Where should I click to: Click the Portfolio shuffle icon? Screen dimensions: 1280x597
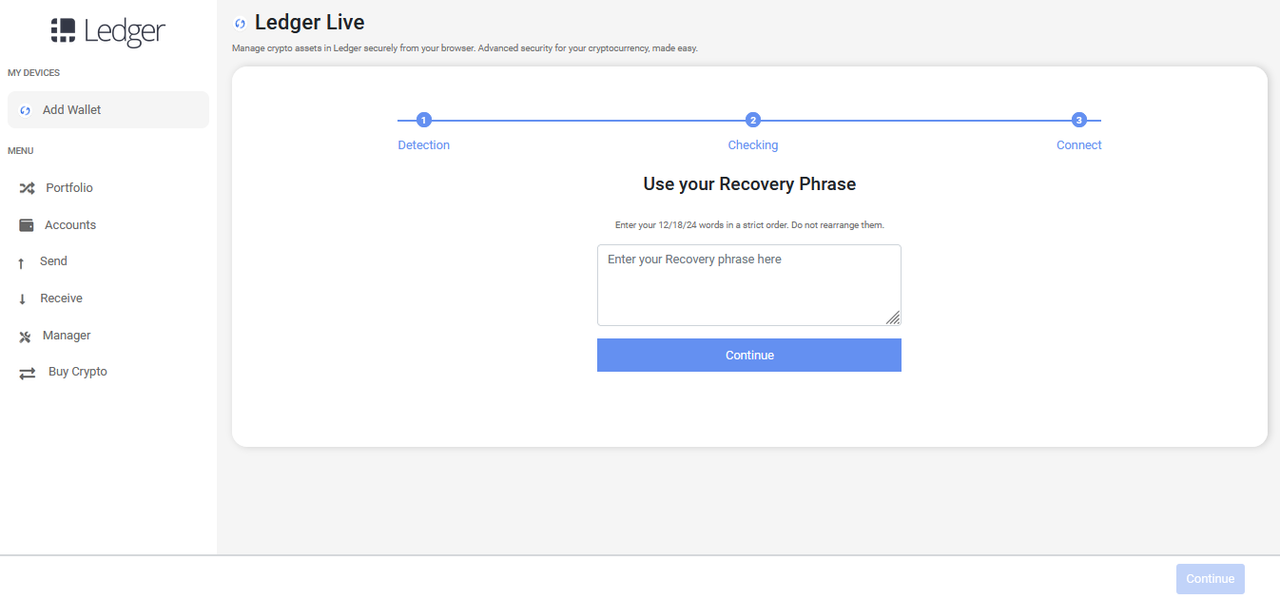coord(27,188)
